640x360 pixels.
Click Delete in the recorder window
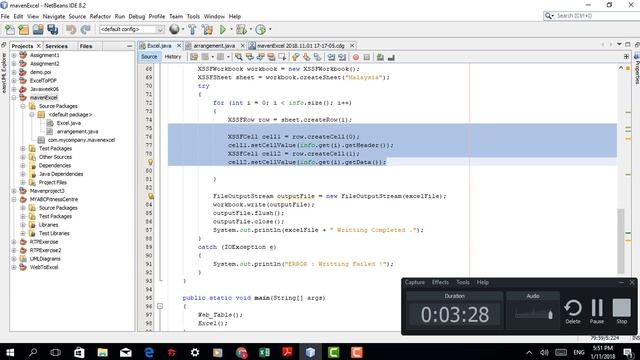tap(573, 311)
